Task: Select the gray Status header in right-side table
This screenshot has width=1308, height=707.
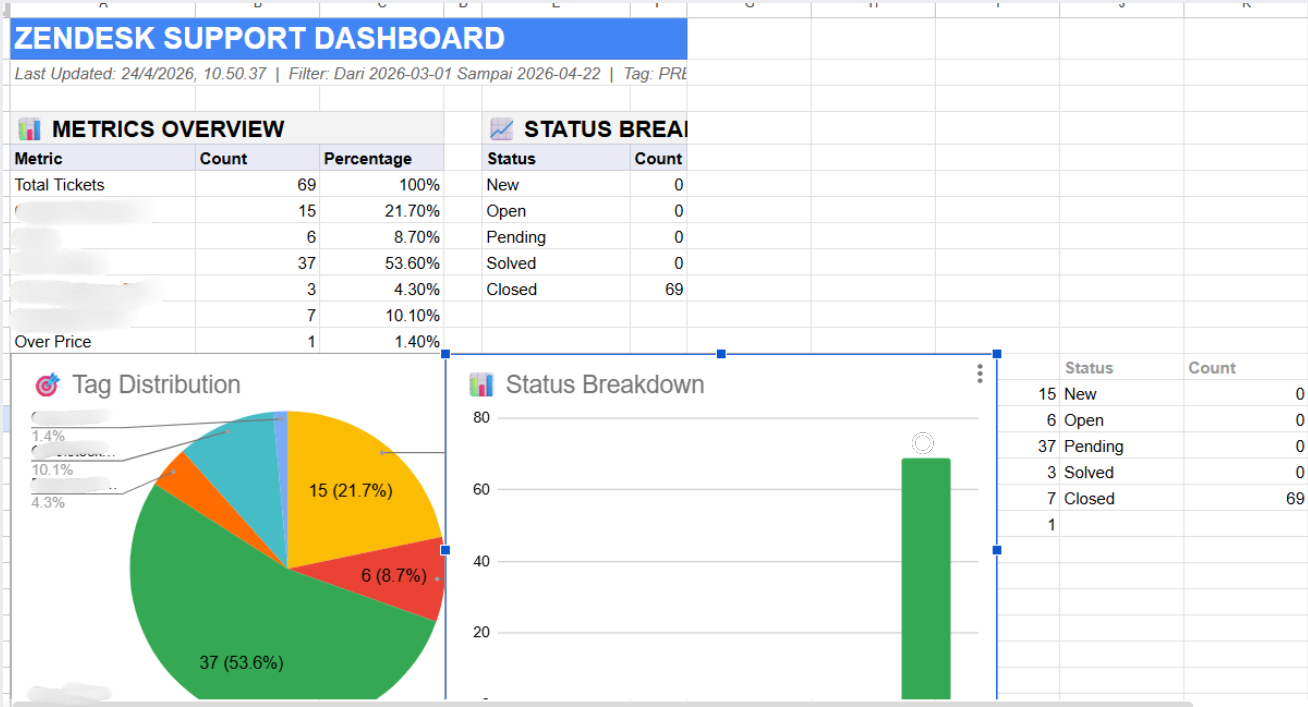Action: coord(1121,368)
